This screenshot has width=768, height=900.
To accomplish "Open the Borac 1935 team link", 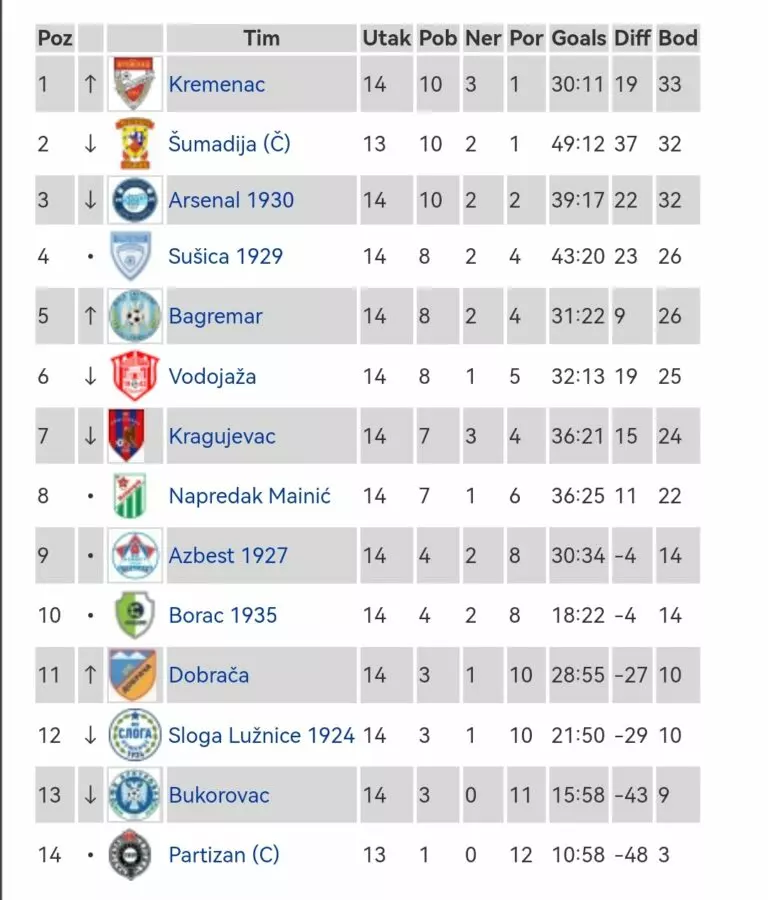I will [223, 615].
